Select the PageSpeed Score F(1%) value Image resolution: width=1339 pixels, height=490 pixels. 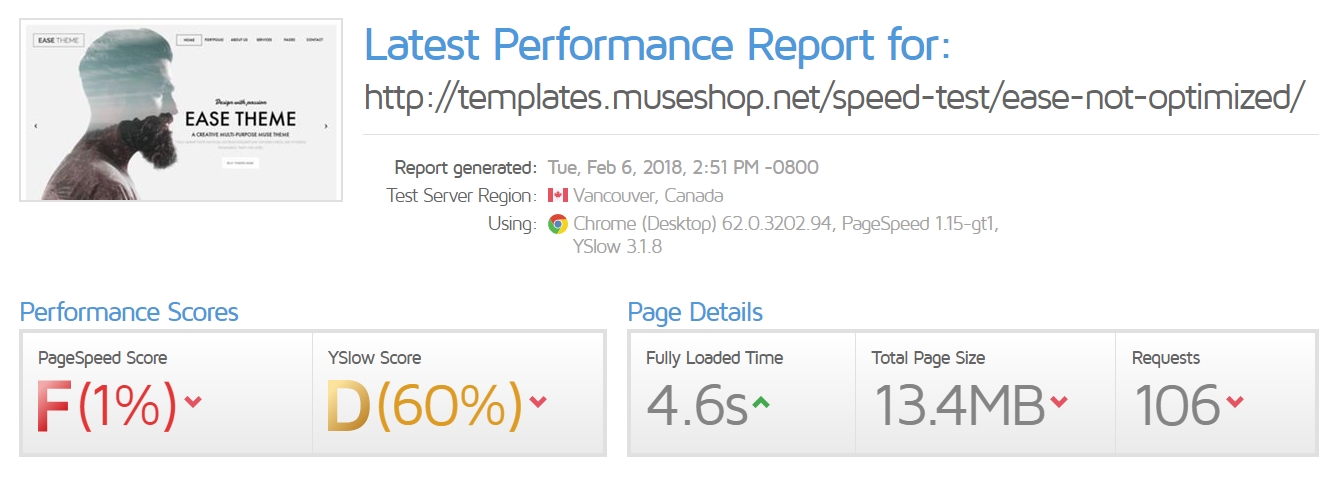coord(107,406)
